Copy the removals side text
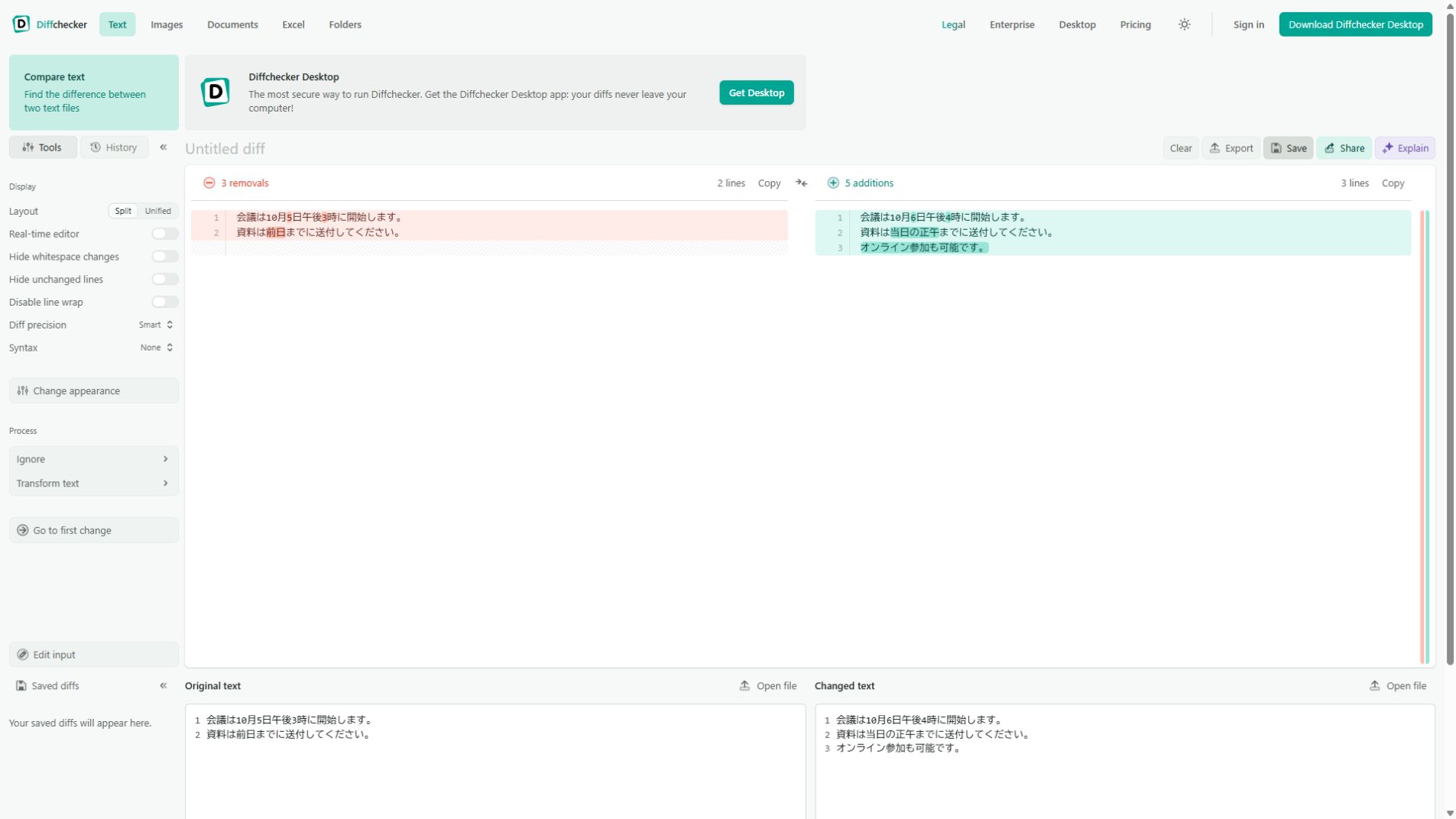The image size is (1456, 819). [x=769, y=183]
